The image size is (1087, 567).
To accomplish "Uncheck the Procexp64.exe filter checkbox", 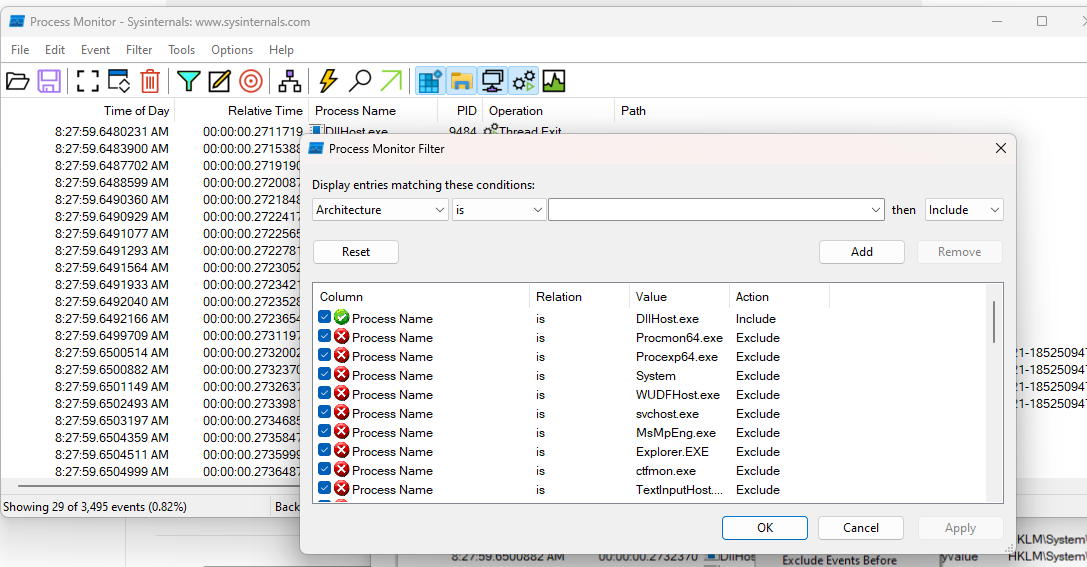I will 324,355.
